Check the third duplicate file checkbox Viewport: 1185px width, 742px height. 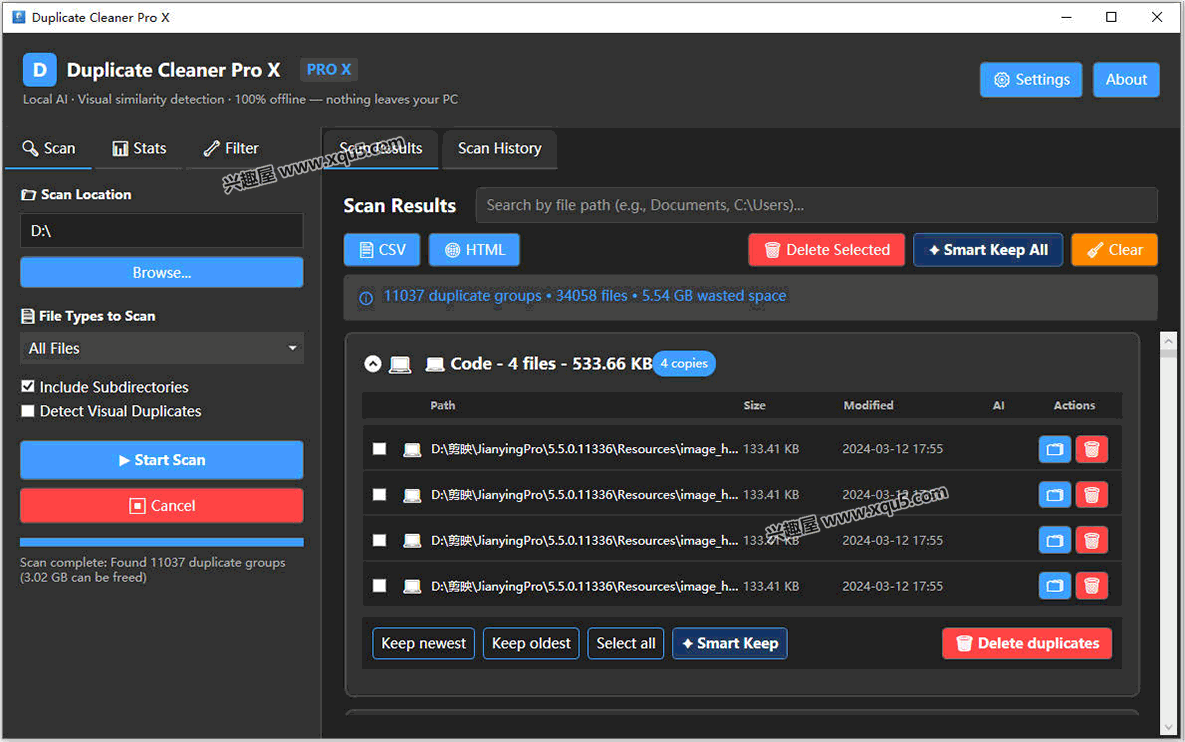pyautogui.click(x=379, y=540)
